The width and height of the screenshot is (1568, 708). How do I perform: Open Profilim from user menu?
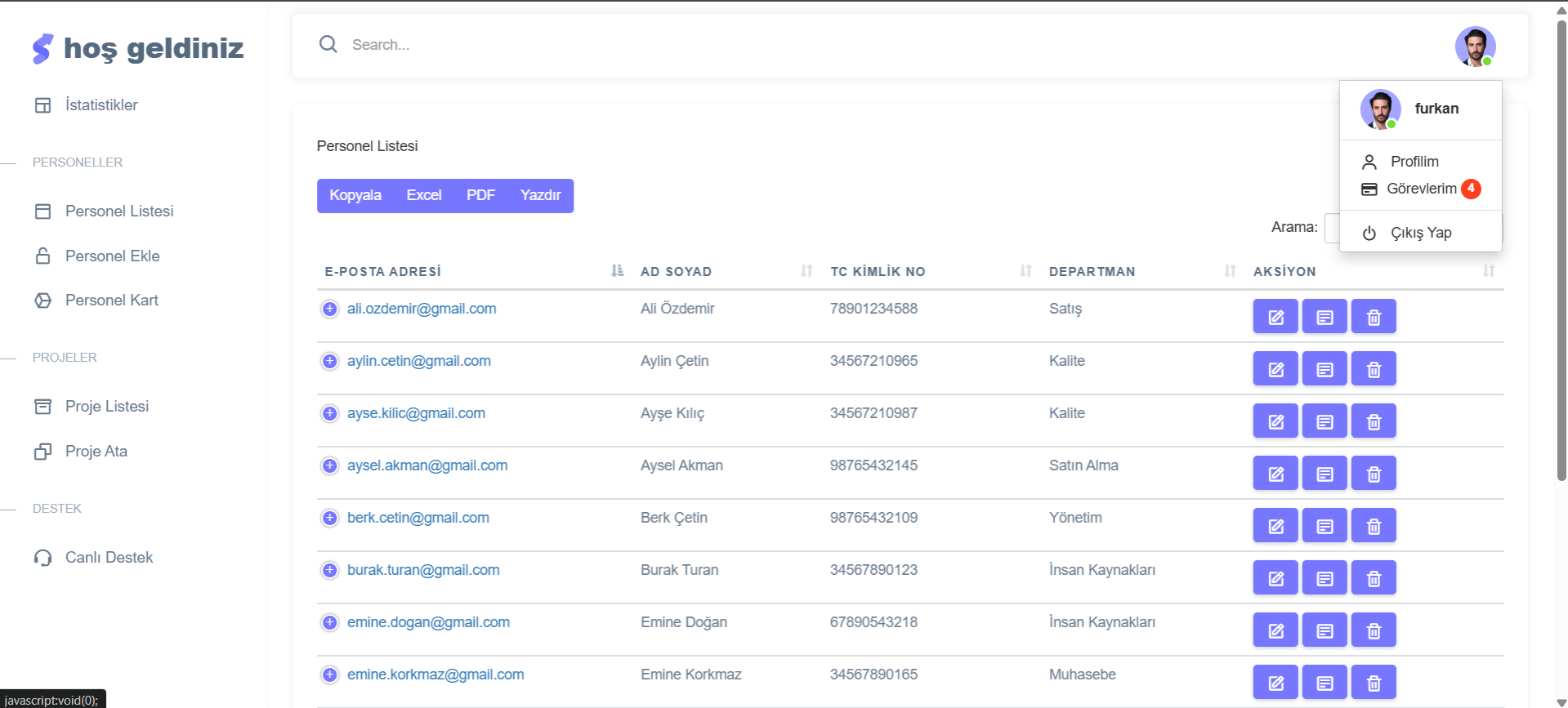click(1414, 162)
